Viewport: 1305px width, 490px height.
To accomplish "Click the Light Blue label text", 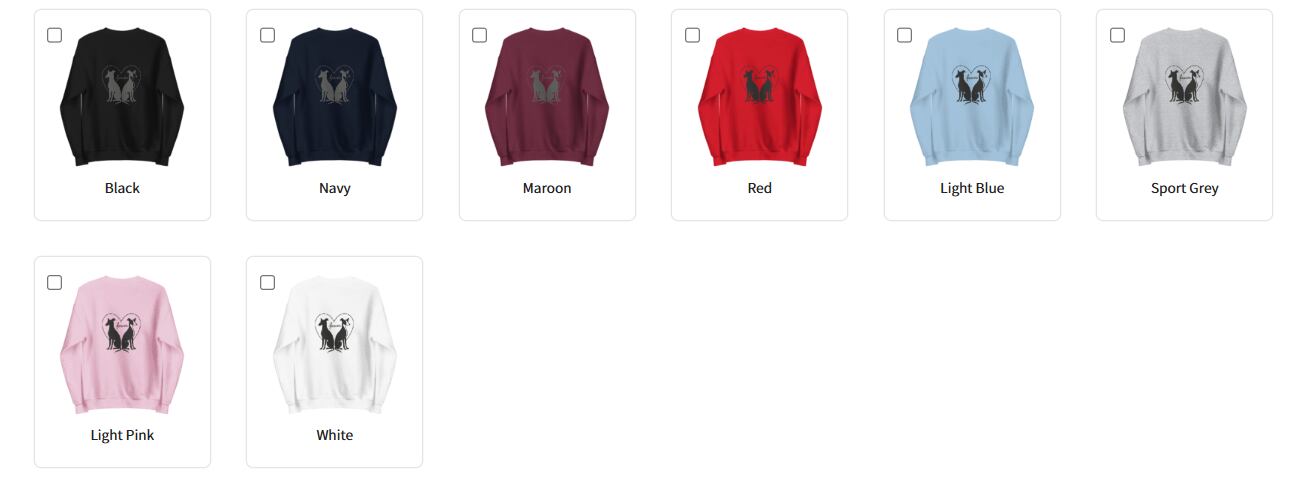I will pyautogui.click(x=972, y=188).
